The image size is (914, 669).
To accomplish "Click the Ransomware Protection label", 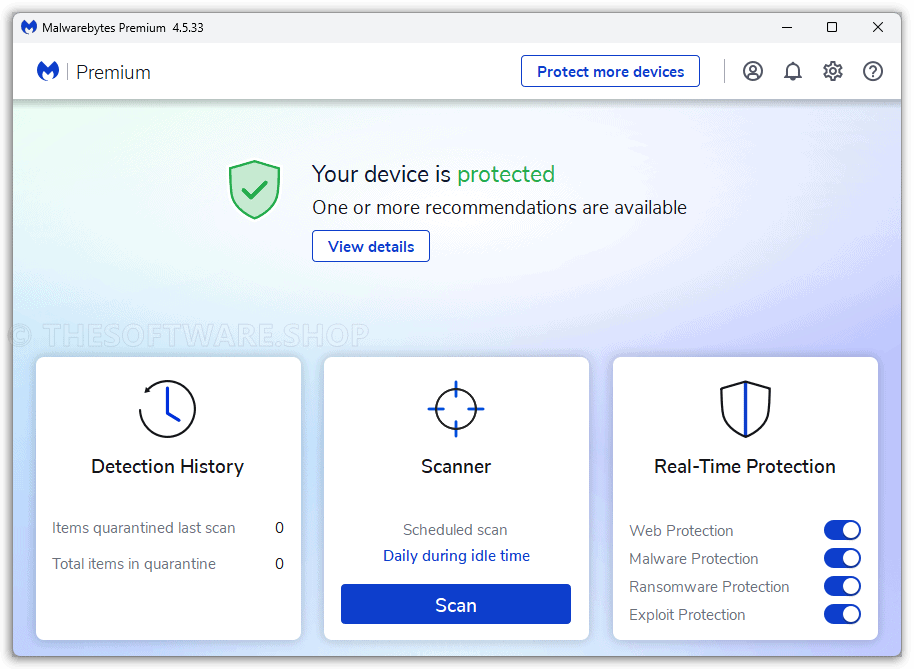I will (x=709, y=586).
